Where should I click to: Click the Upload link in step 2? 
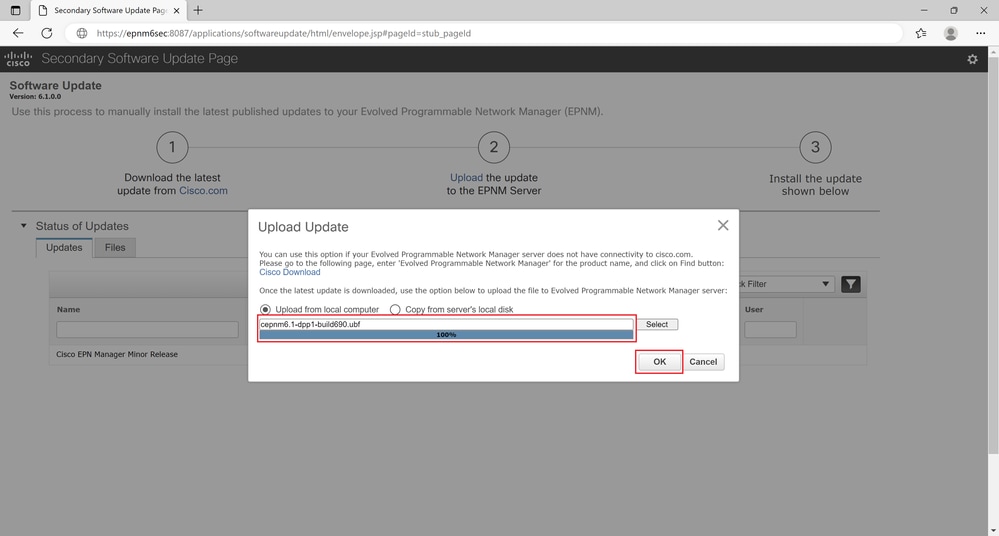click(x=466, y=178)
